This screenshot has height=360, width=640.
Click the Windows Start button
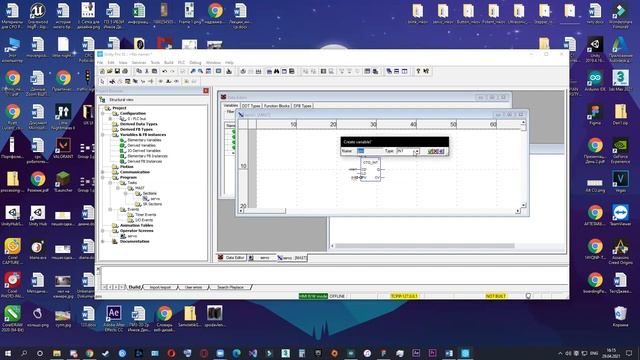[x=8, y=353]
